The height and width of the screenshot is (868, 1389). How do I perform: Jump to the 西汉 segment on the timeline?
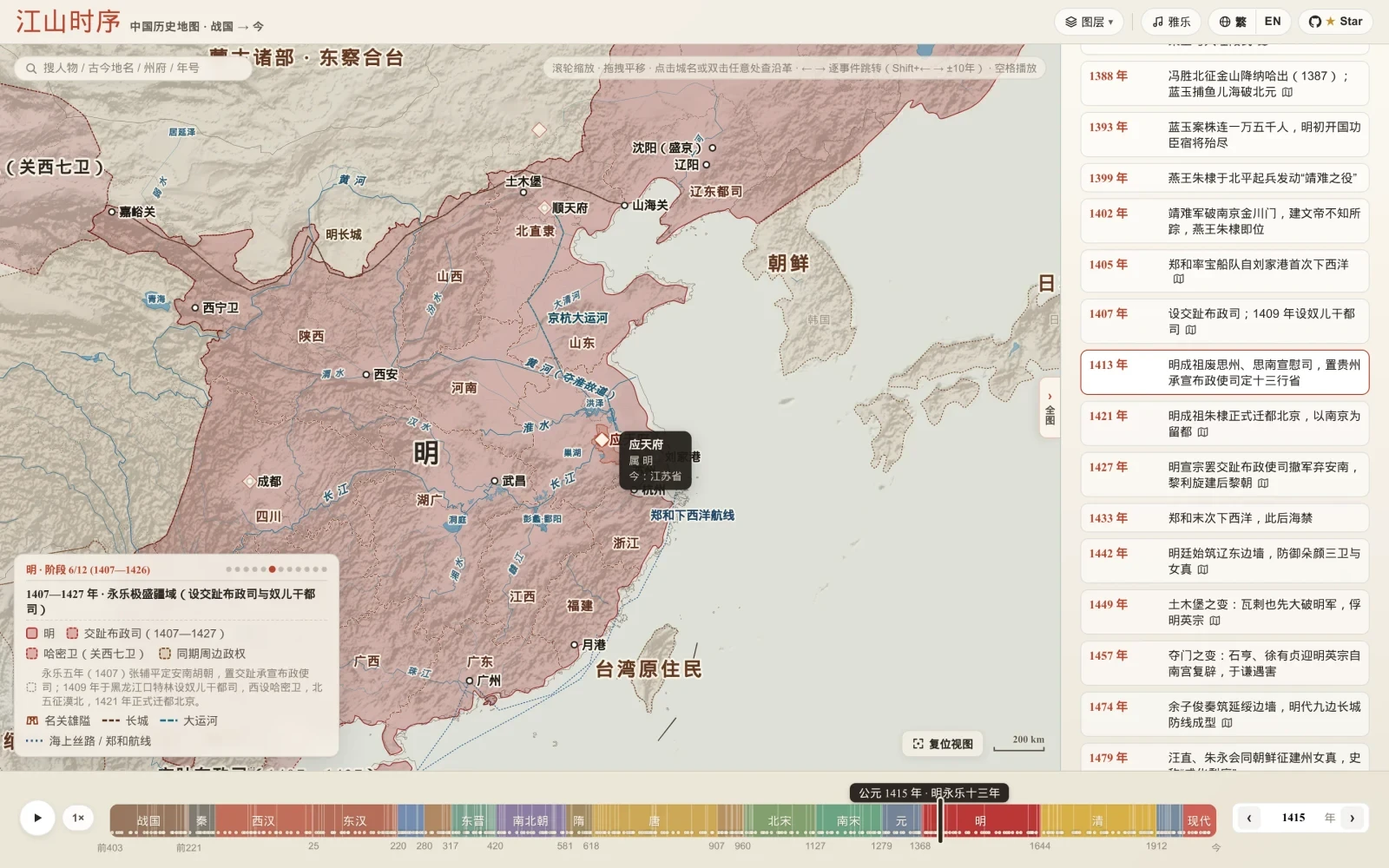(263, 820)
